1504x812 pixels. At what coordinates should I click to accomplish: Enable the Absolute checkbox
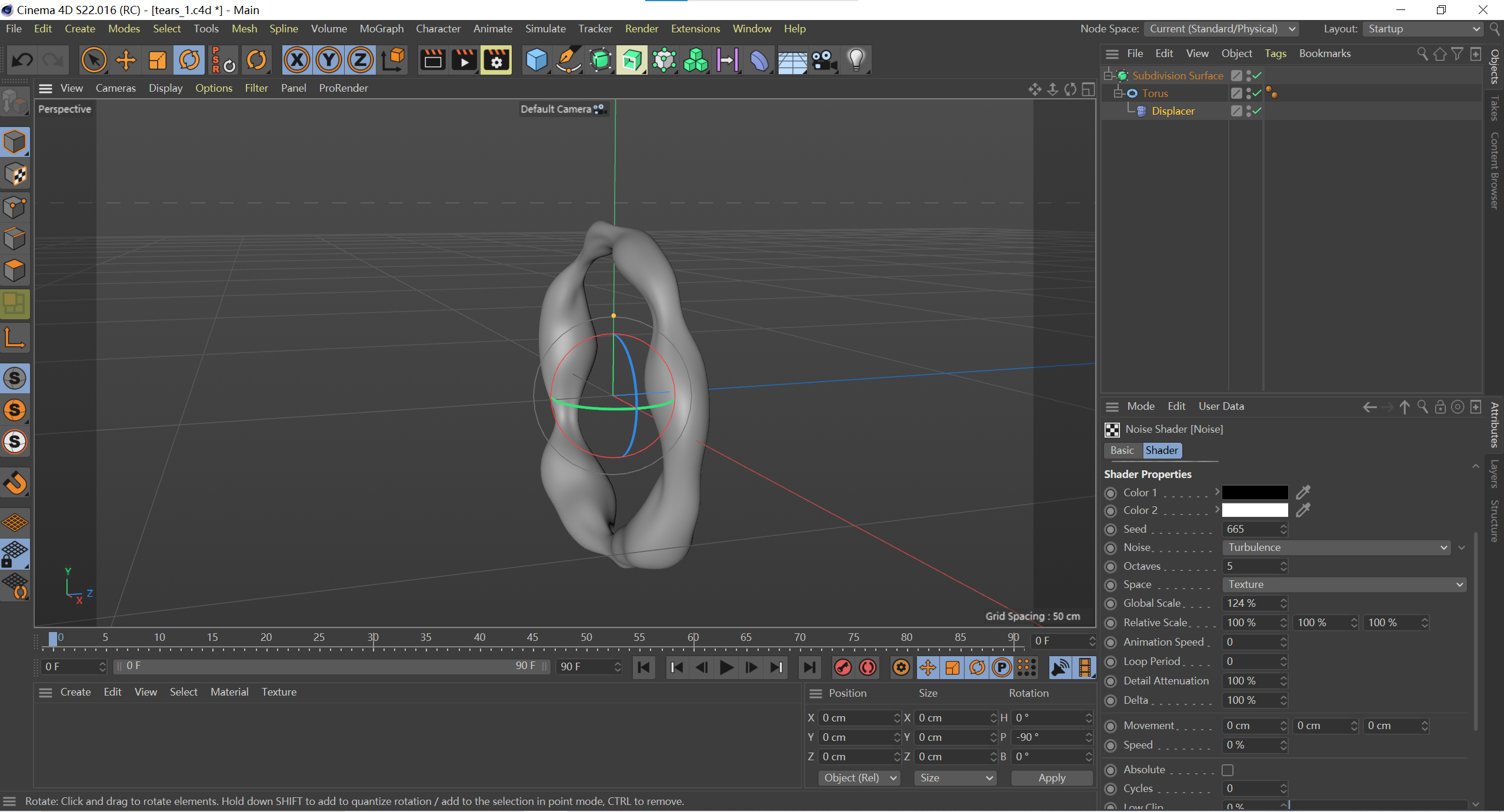tap(1228, 770)
